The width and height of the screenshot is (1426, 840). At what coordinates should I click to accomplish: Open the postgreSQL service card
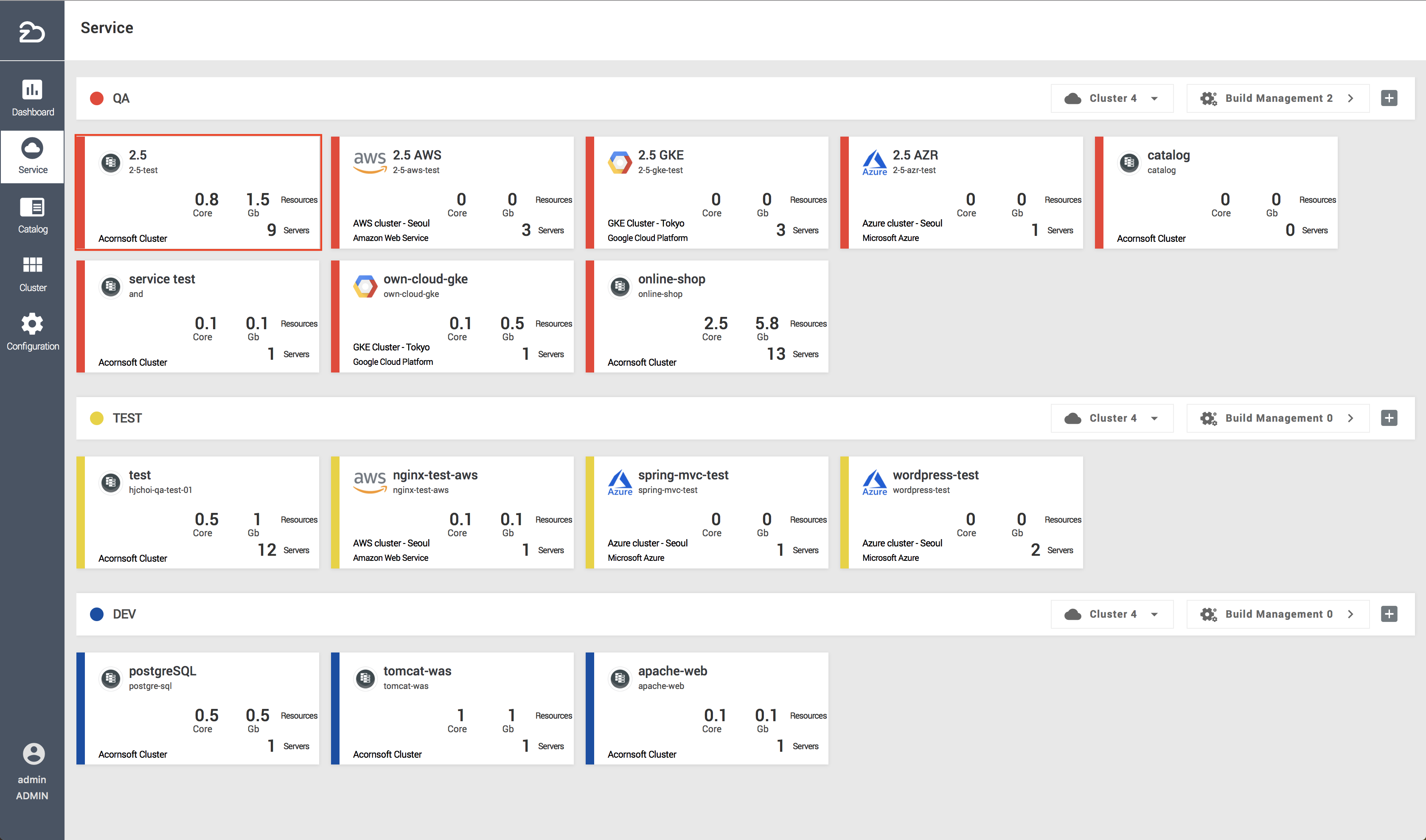tap(198, 708)
